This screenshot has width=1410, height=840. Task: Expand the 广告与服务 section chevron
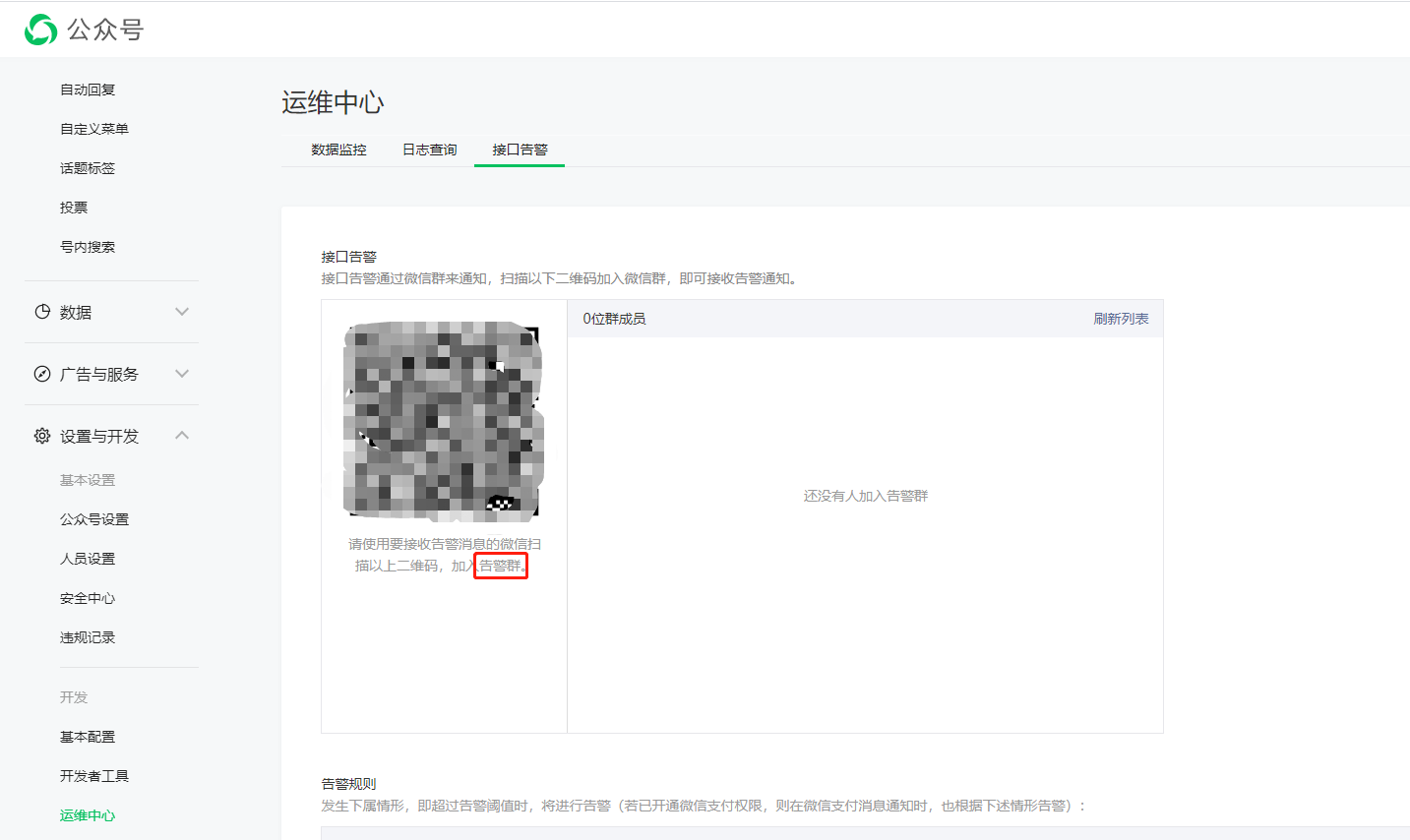[x=182, y=374]
